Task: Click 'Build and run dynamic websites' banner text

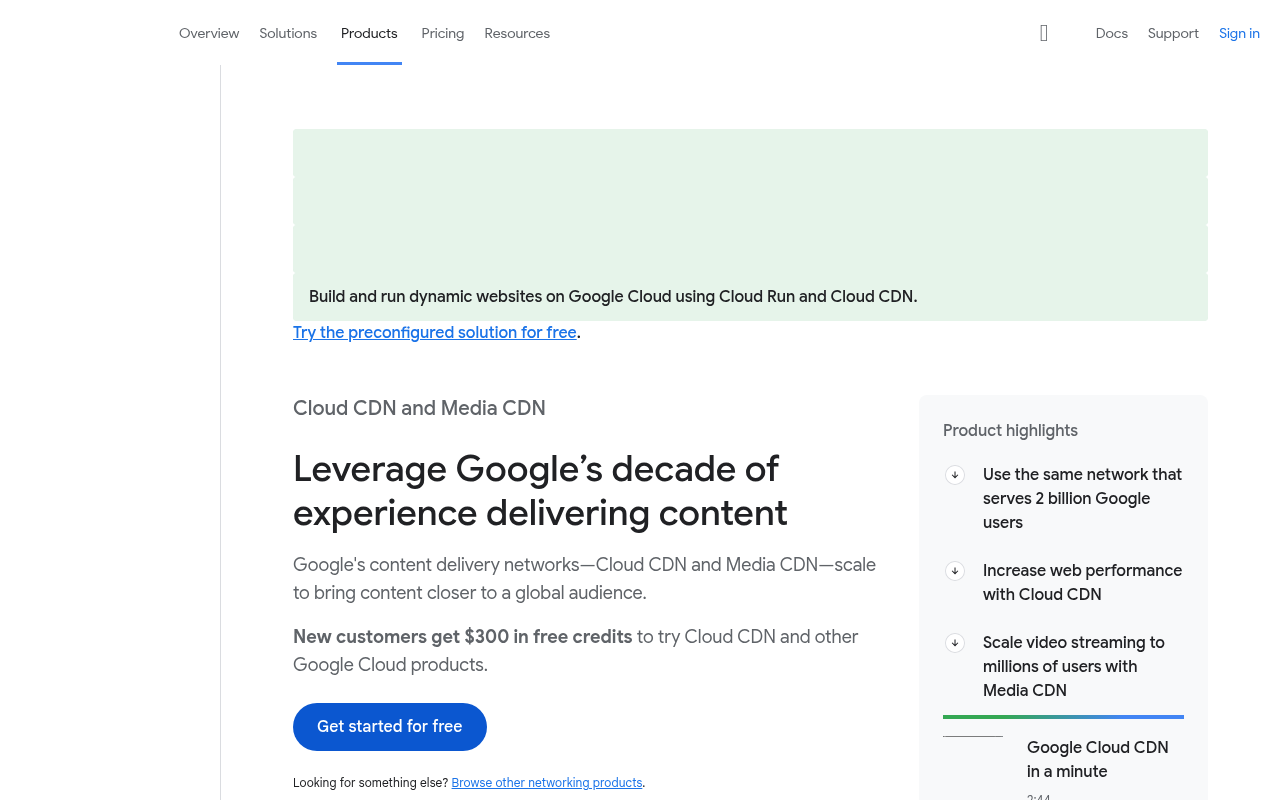Action: [613, 296]
